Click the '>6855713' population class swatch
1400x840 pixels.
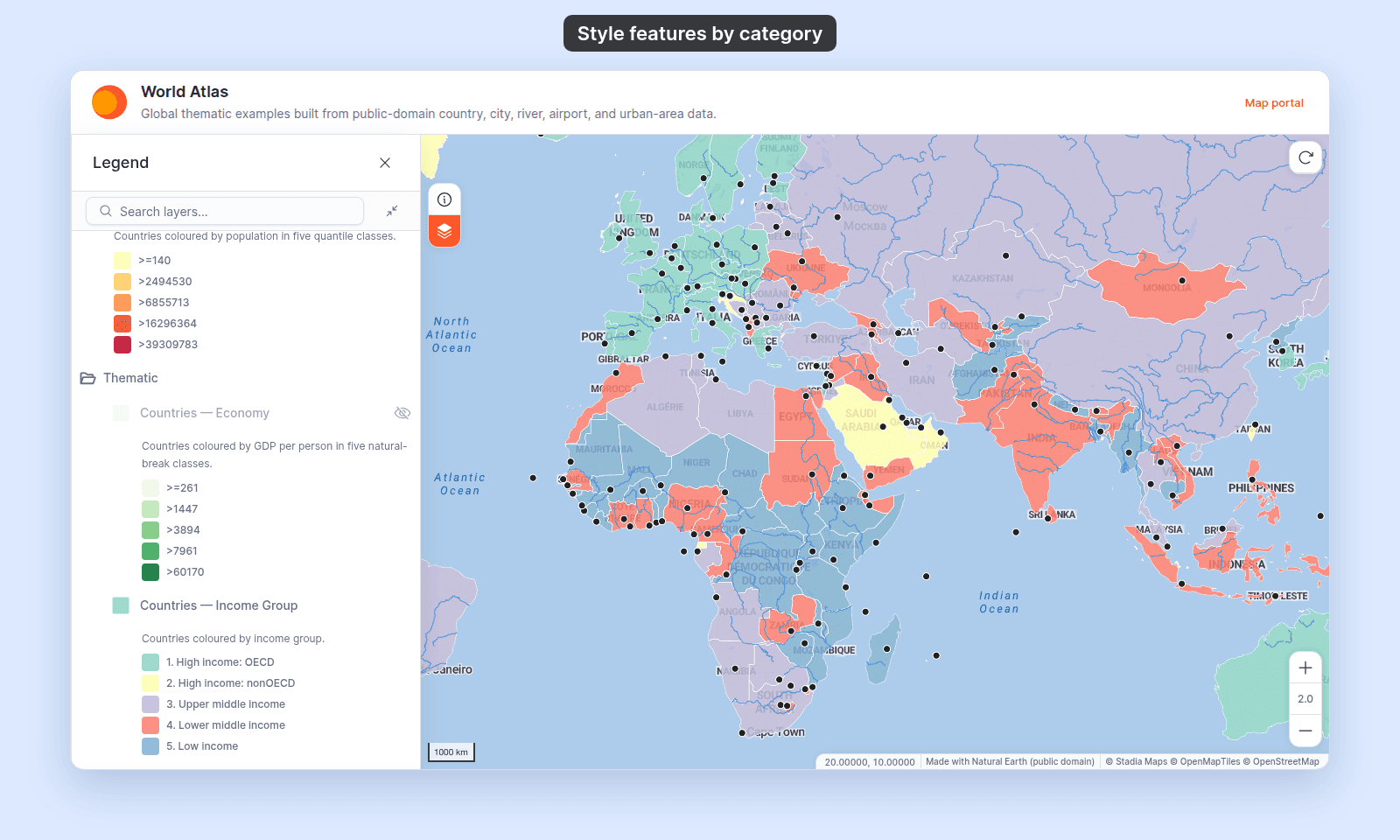pos(122,303)
